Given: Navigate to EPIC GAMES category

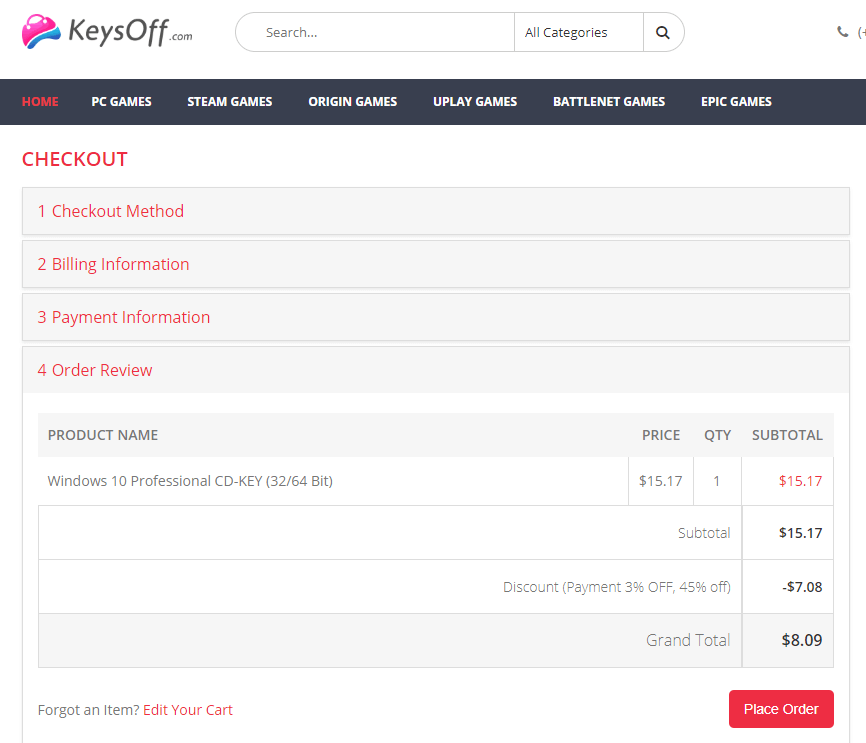Looking at the screenshot, I should click(736, 101).
